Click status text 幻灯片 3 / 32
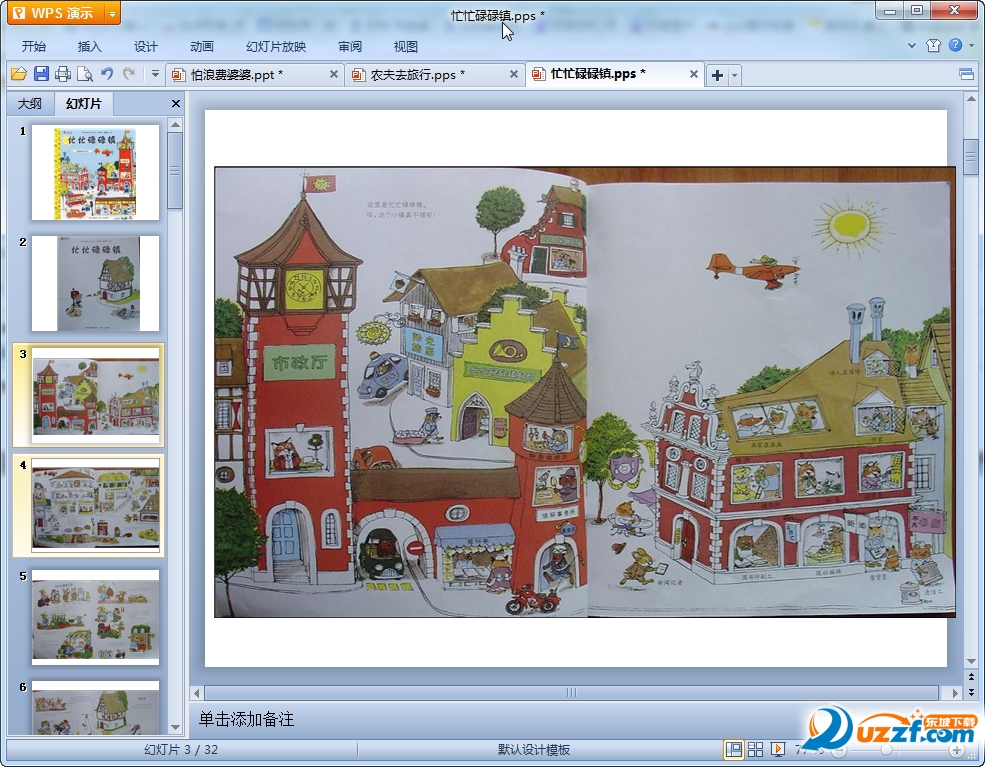985x767 pixels. click(x=181, y=749)
